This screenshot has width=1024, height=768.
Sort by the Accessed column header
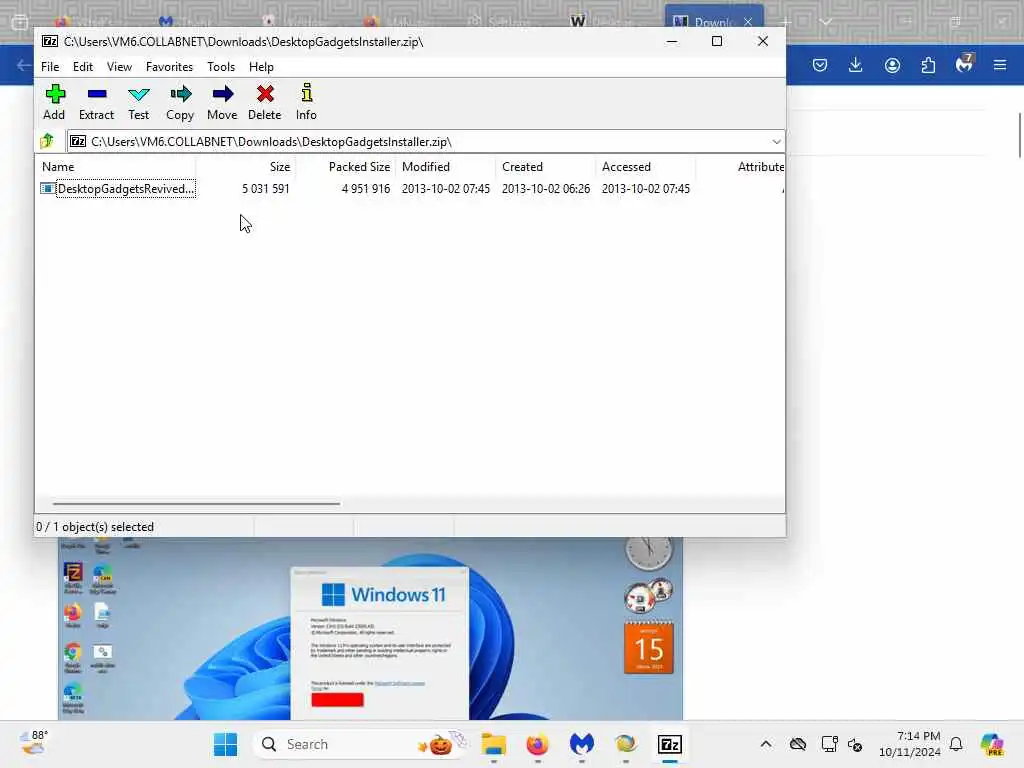645,167
